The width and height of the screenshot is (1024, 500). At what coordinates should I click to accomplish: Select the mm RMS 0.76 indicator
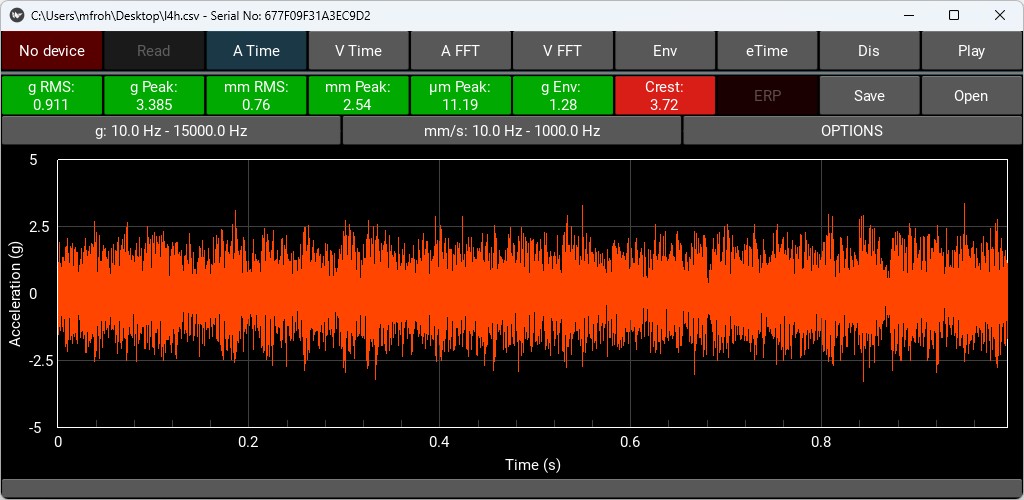[257, 96]
